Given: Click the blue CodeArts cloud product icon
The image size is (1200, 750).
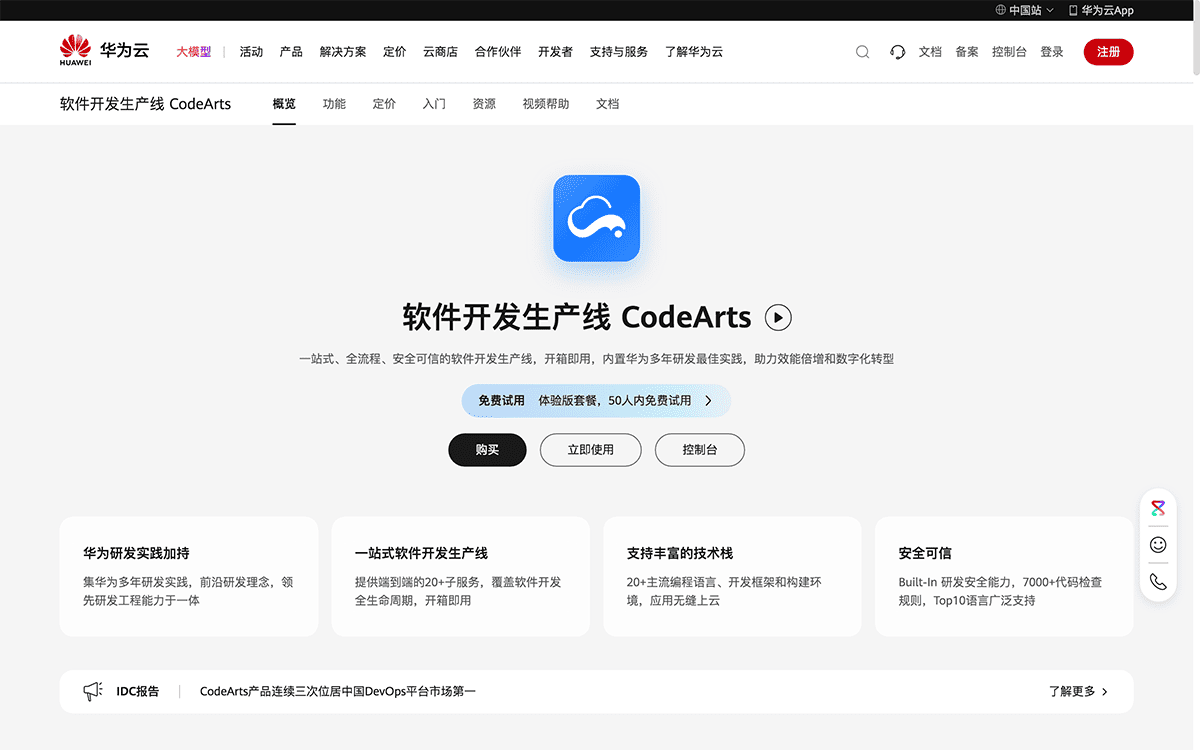Looking at the screenshot, I should pyautogui.click(x=596, y=218).
